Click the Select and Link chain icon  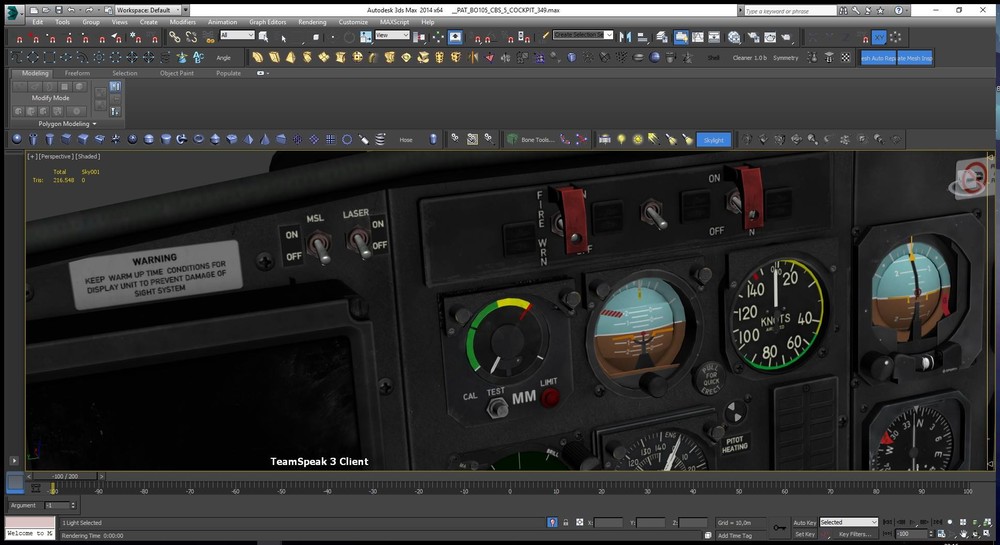[x=175, y=36]
